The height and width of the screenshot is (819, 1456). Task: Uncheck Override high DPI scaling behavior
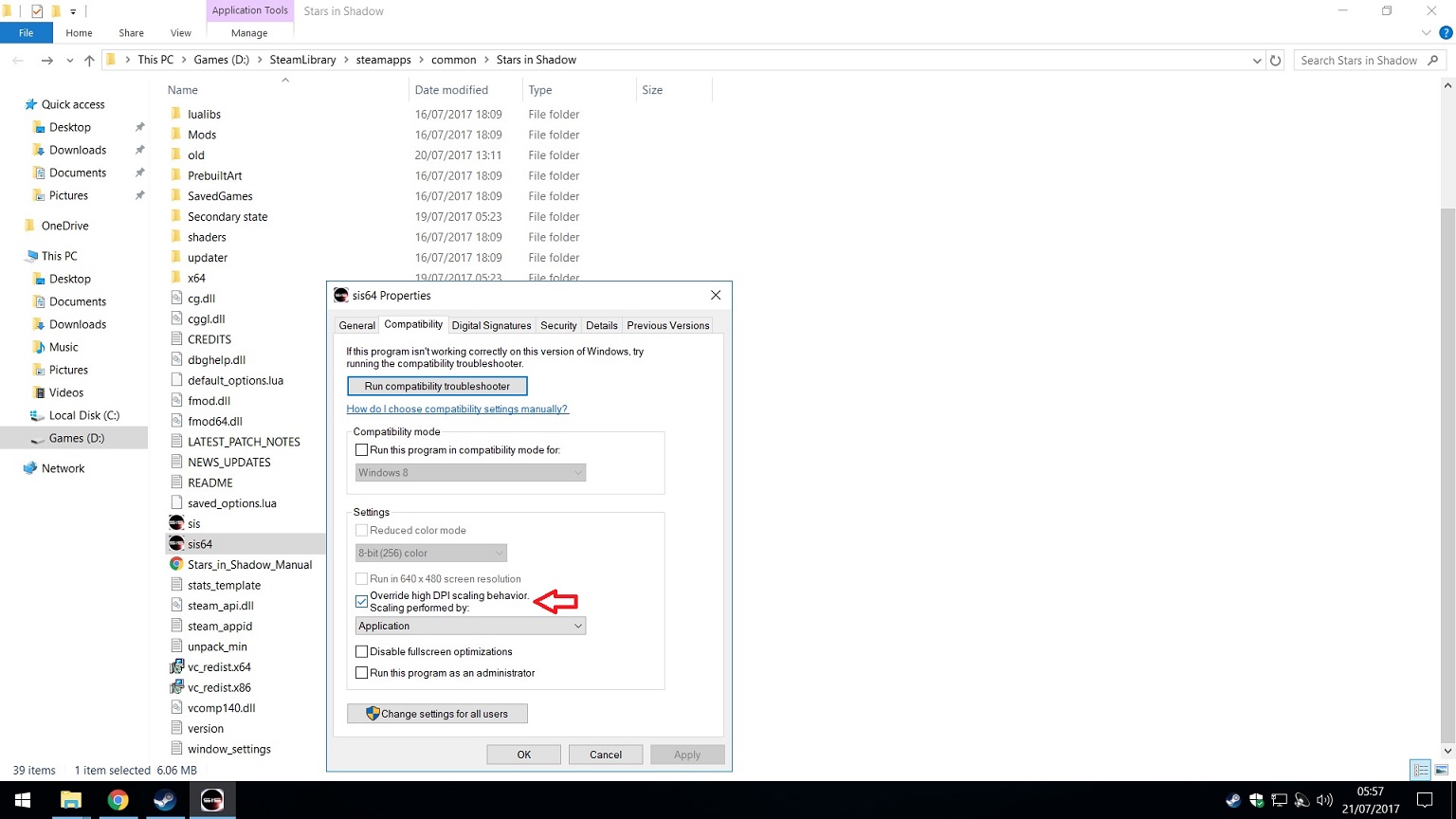(x=361, y=601)
